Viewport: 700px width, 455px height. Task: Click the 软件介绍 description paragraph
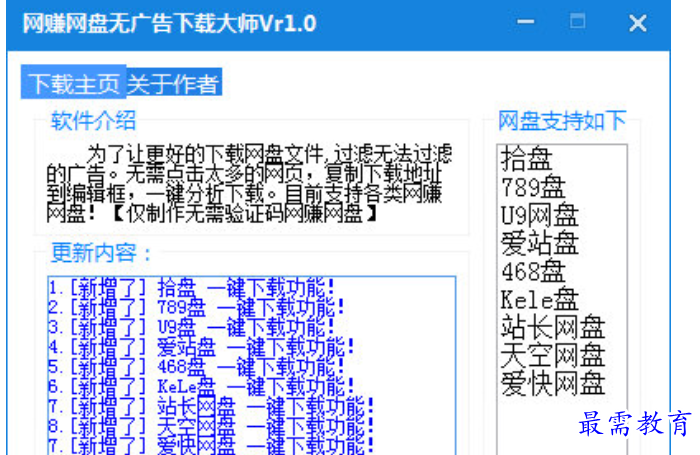250,184
